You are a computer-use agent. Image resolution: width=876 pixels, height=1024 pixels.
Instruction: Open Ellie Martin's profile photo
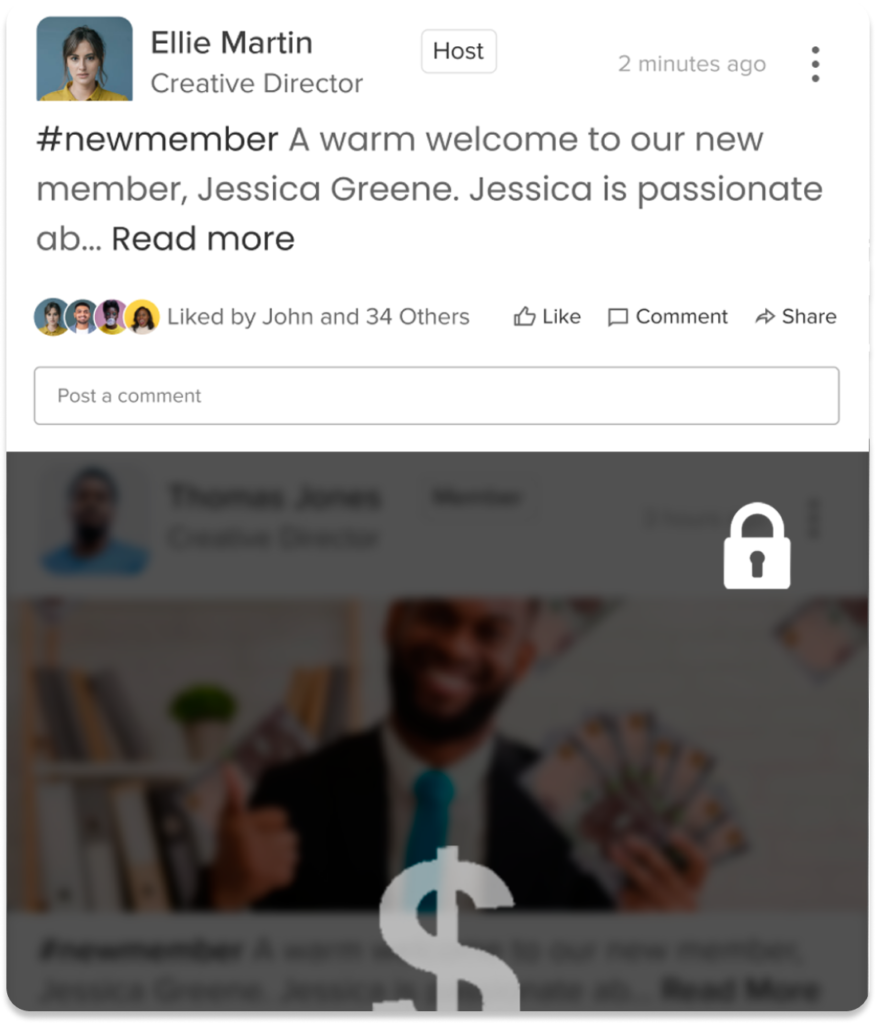[84, 59]
